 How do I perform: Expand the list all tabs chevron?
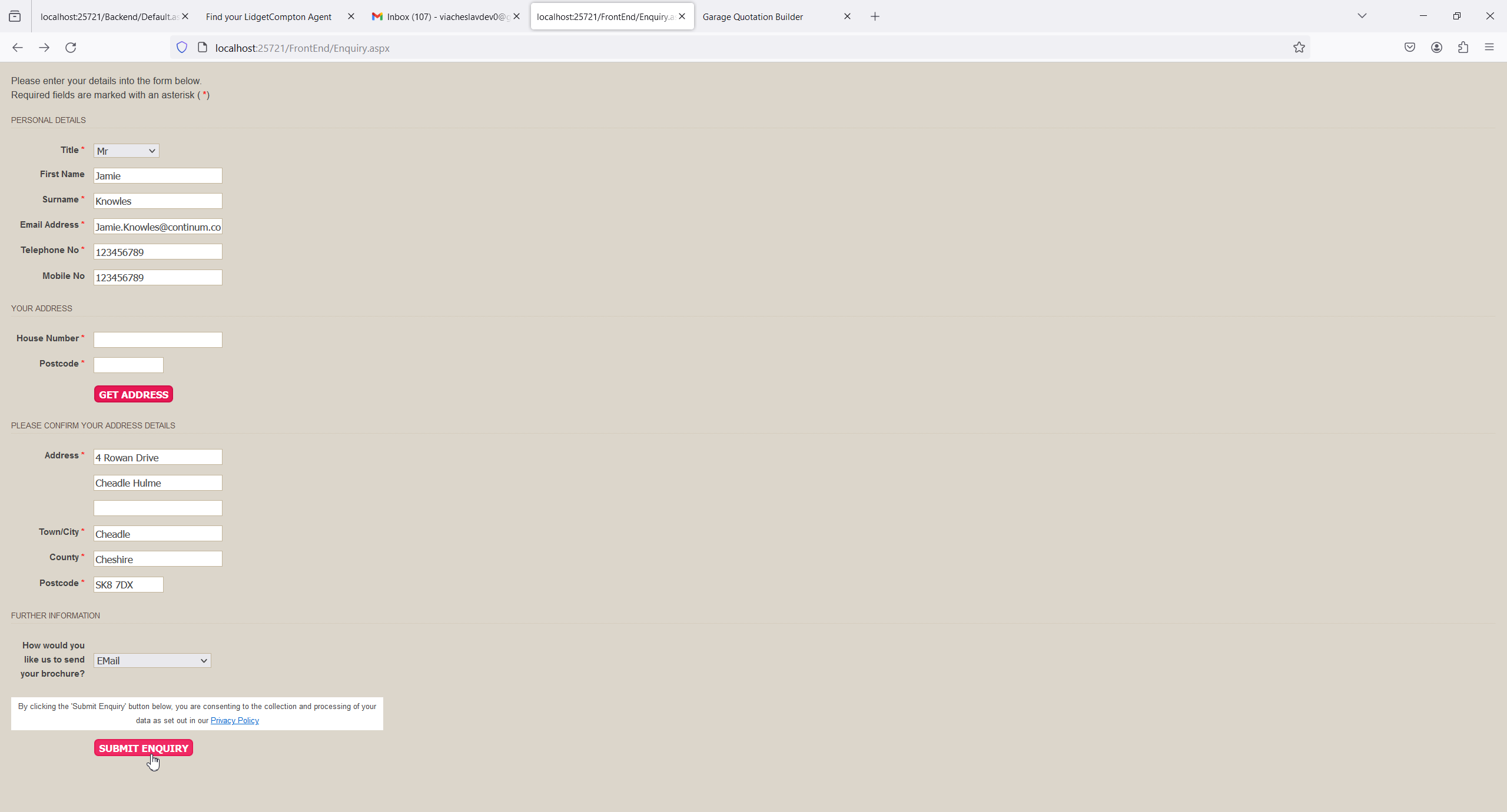point(1362,16)
